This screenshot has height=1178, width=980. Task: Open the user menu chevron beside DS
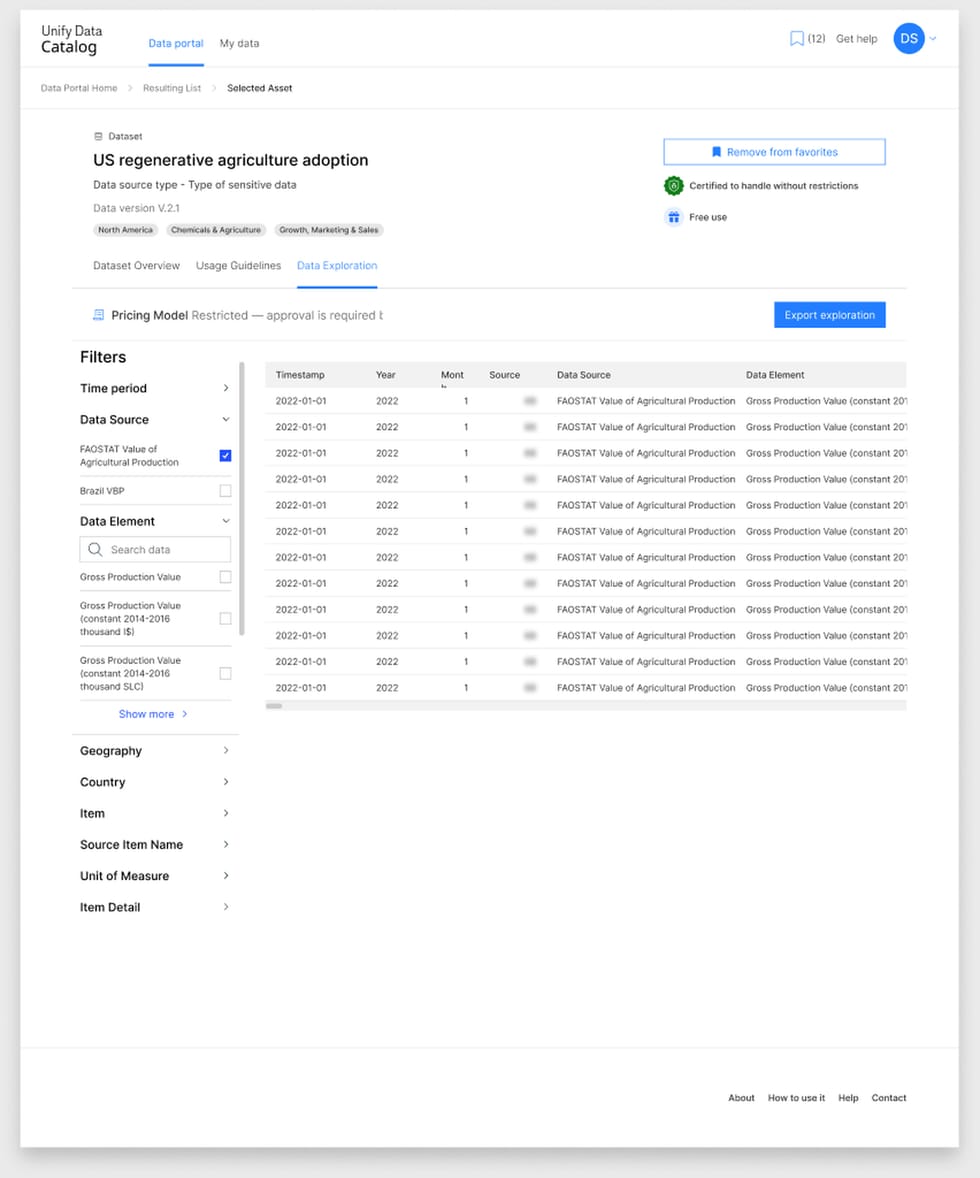click(933, 38)
